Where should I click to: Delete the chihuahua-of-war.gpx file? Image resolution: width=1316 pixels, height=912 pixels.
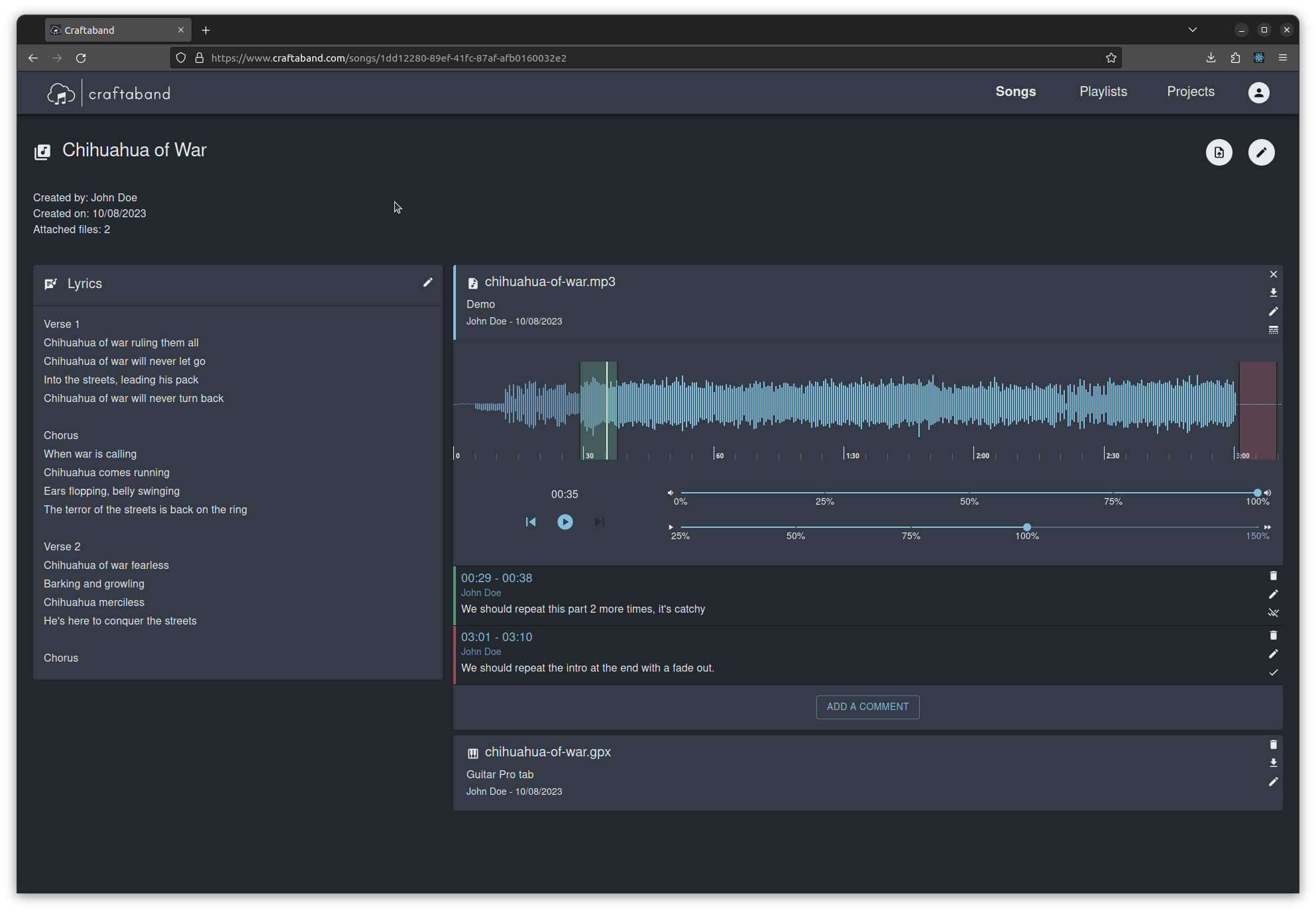pyautogui.click(x=1273, y=745)
